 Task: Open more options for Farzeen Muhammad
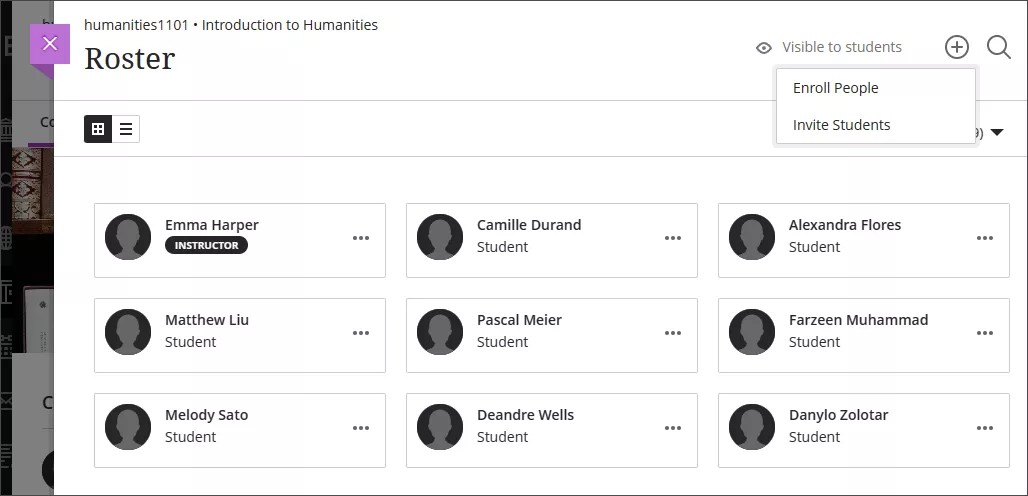(985, 333)
